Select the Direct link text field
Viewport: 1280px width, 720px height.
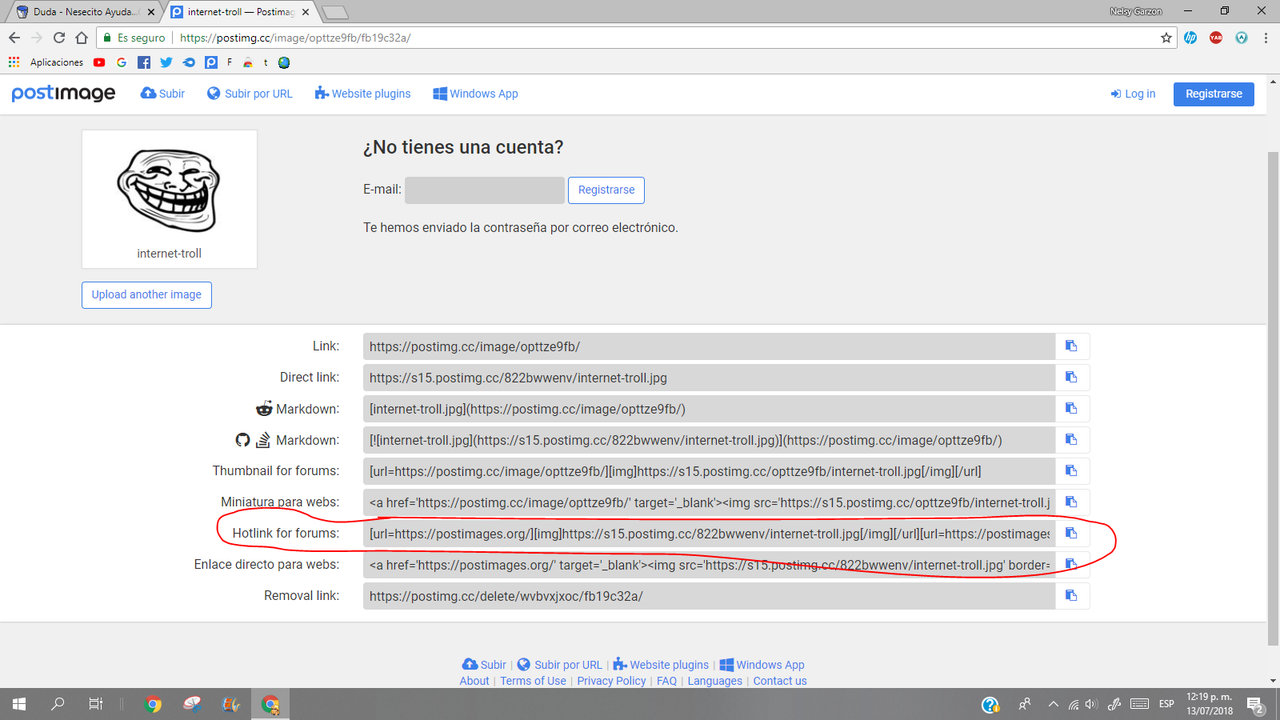[x=709, y=377]
